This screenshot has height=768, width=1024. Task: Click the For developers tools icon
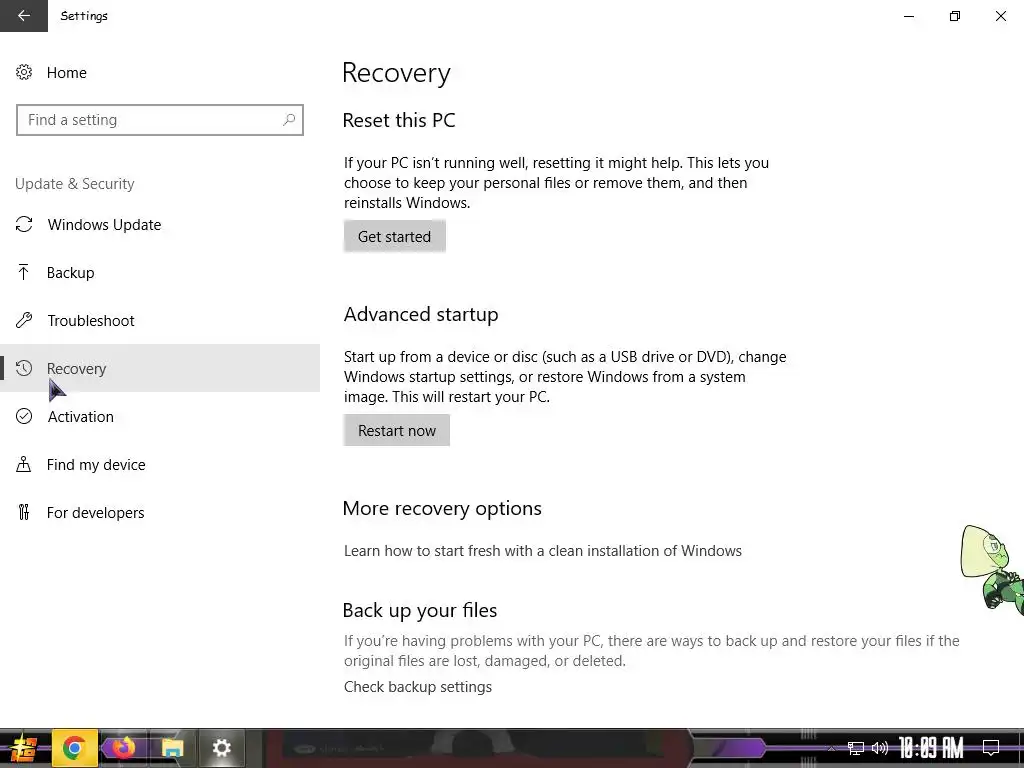tap(24, 512)
